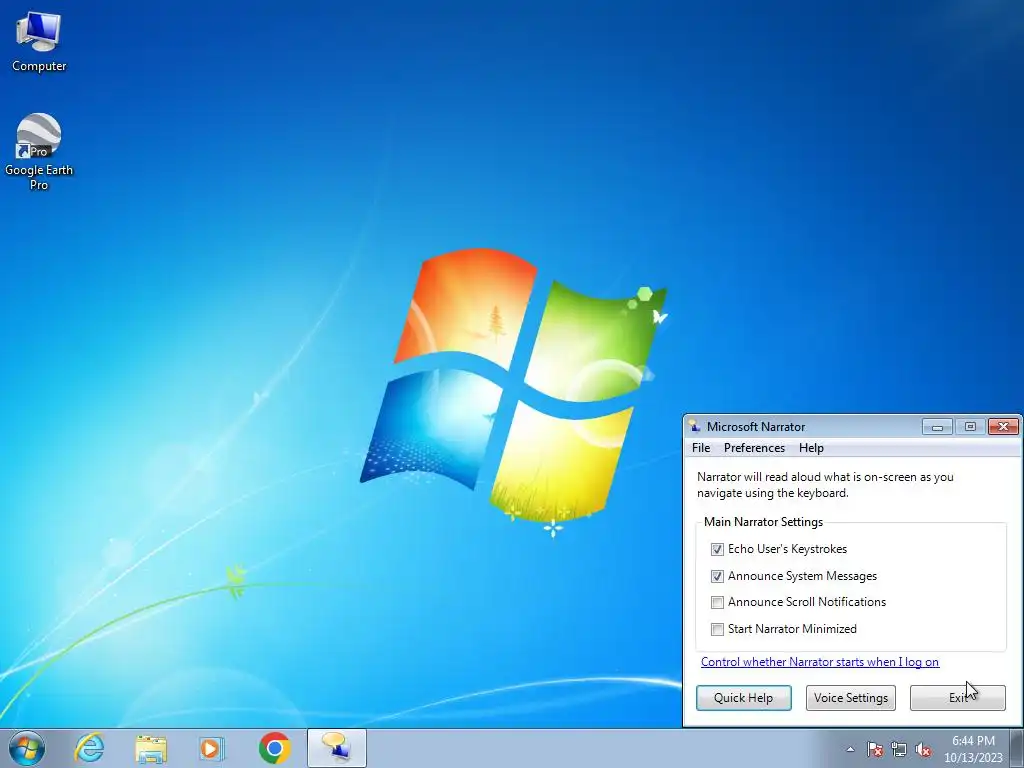The height and width of the screenshot is (768, 1024).
Task: Click the Quick Help button
Action: pos(743,697)
